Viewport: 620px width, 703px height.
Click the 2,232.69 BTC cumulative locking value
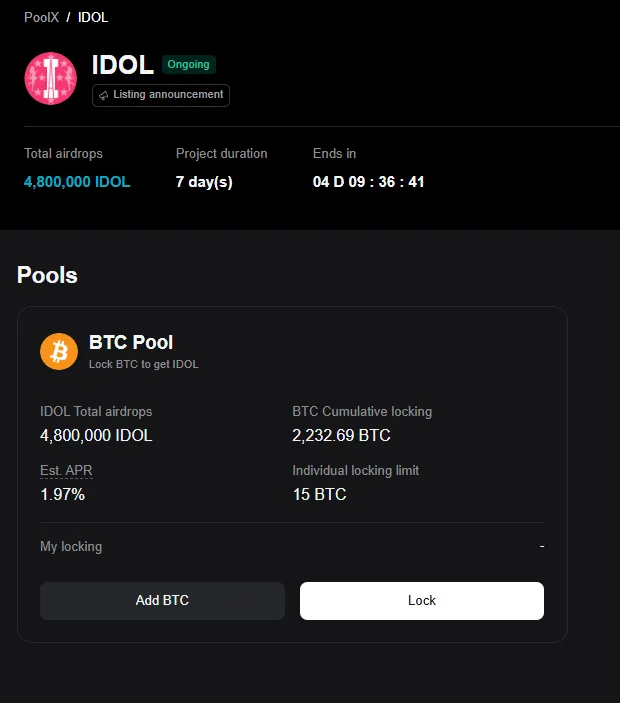click(x=341, y=435)
